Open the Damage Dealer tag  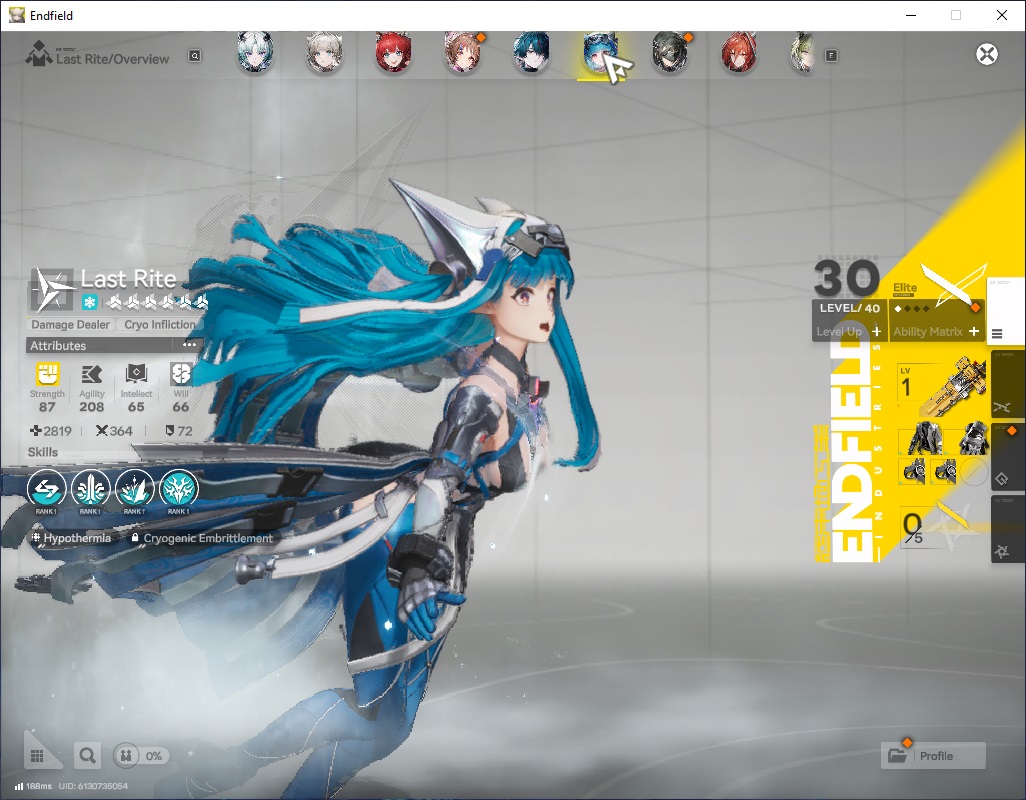coord(71,324)
